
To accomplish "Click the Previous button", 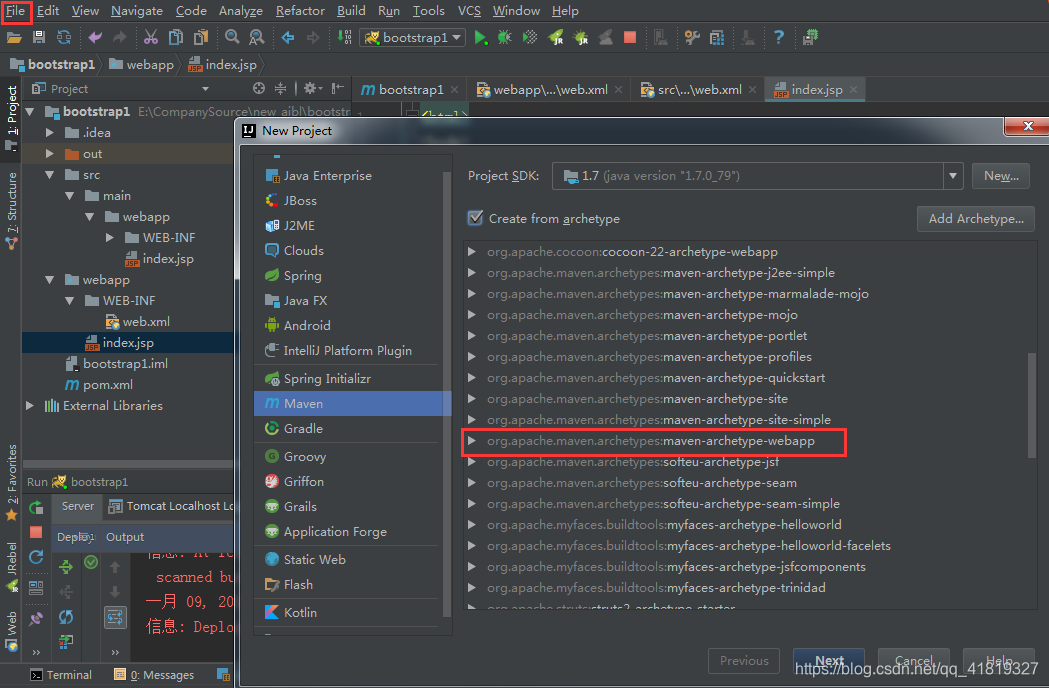I will point(744,661).
